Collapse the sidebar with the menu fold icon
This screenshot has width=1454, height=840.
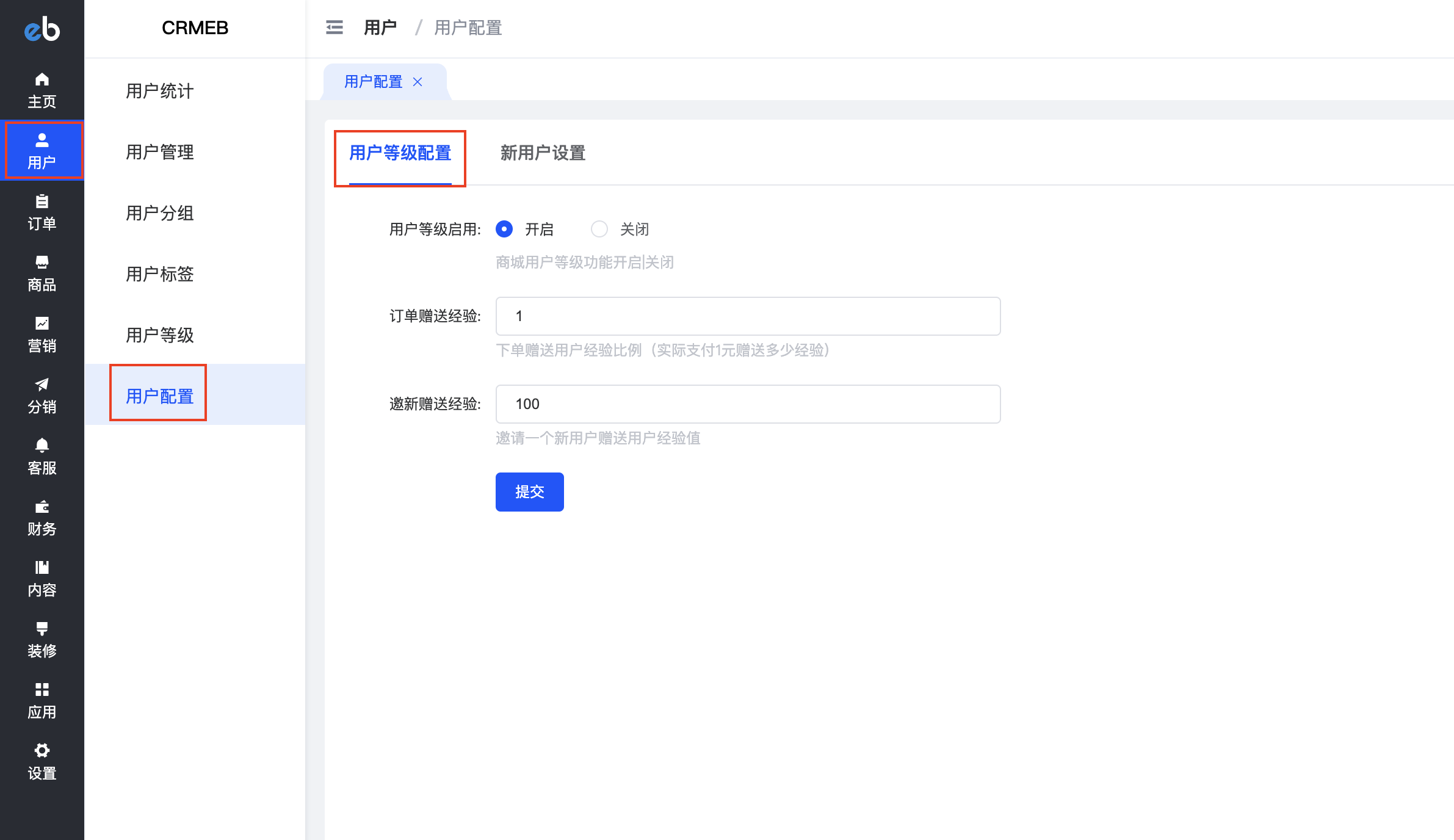coord(335,27)
